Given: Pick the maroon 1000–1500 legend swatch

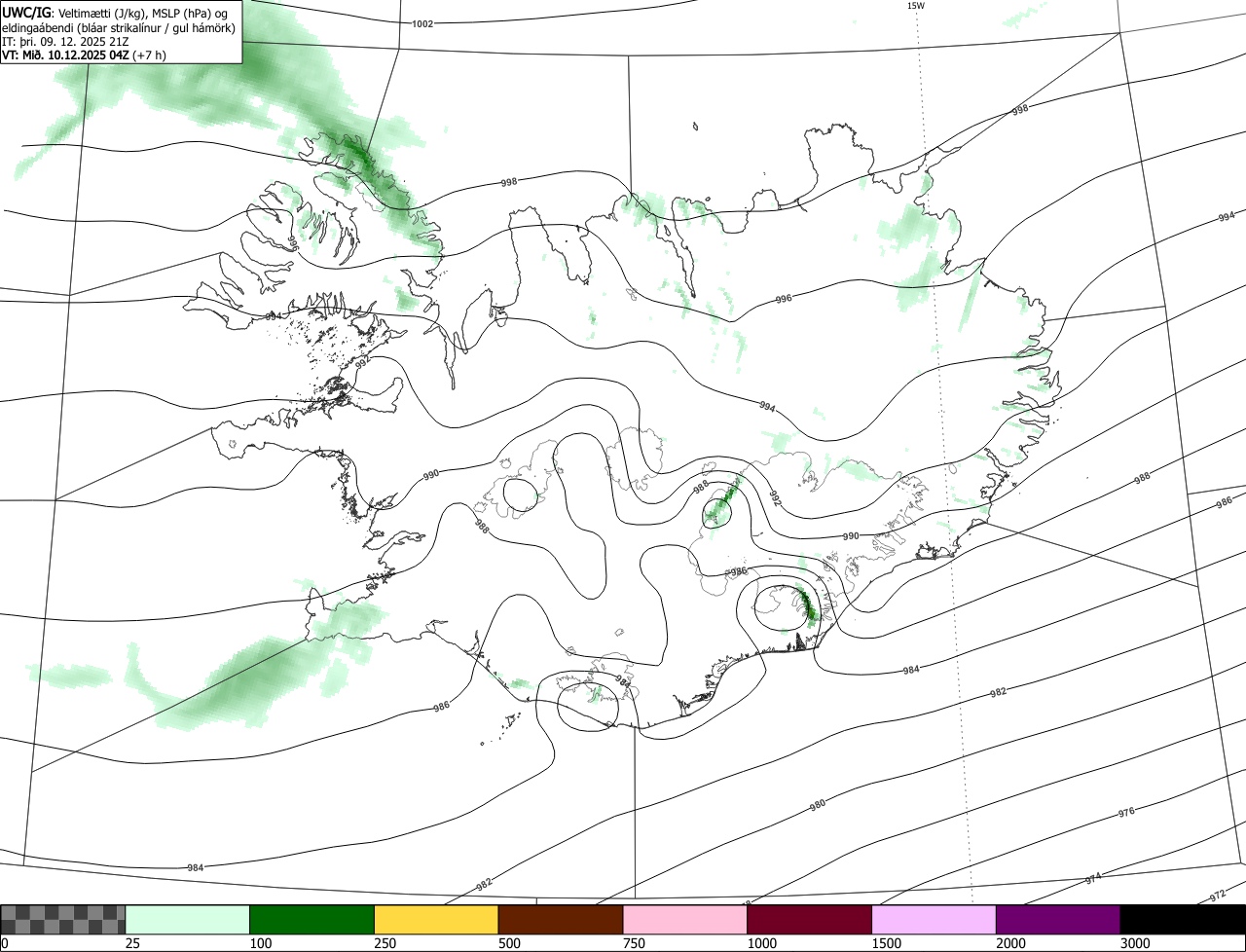Looking at the screenshot, I should pos(810,920).
